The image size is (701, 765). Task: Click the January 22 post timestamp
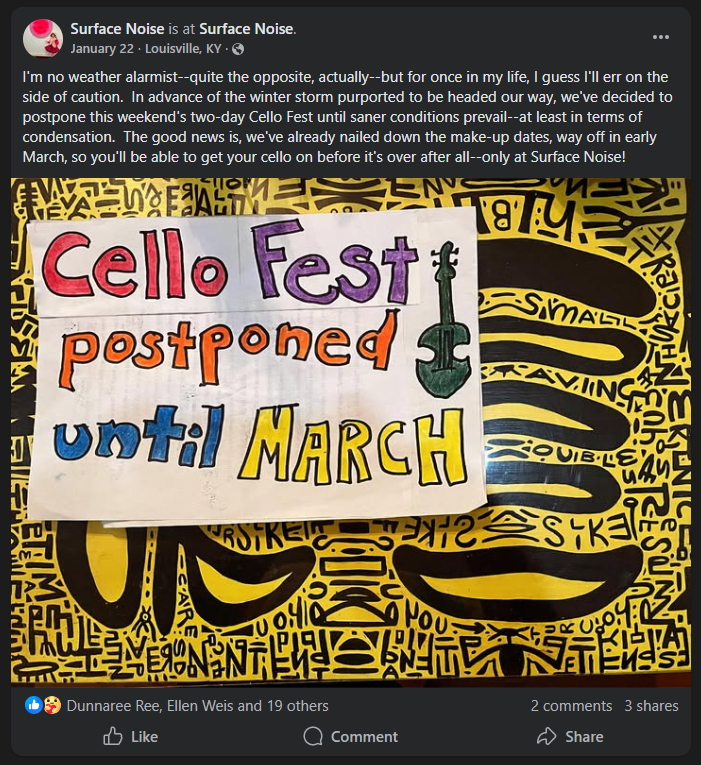click(x=101, y=48)
